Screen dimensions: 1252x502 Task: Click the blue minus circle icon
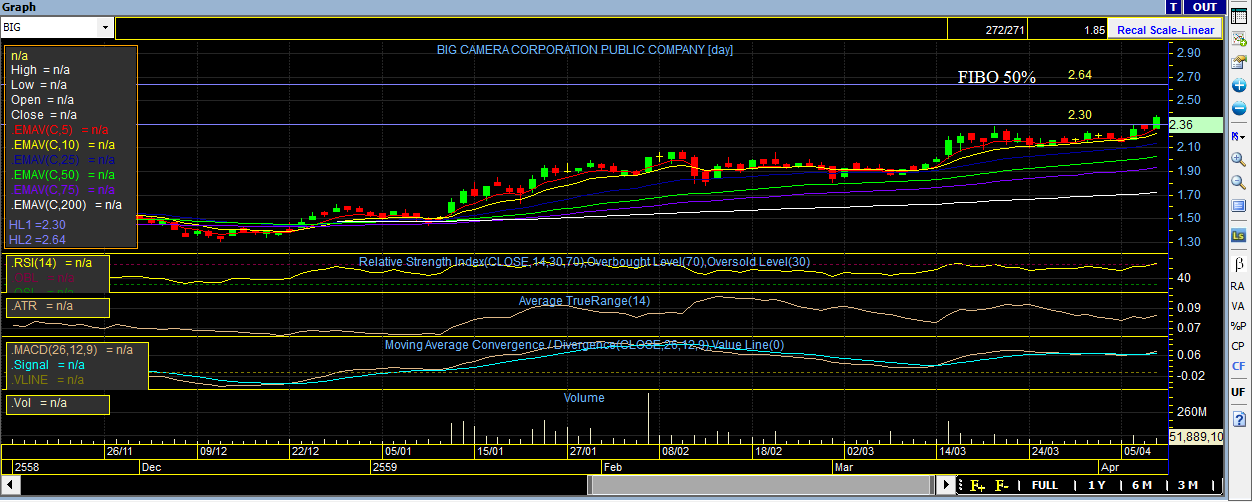pyautogui.click(x=1238, y=108)
